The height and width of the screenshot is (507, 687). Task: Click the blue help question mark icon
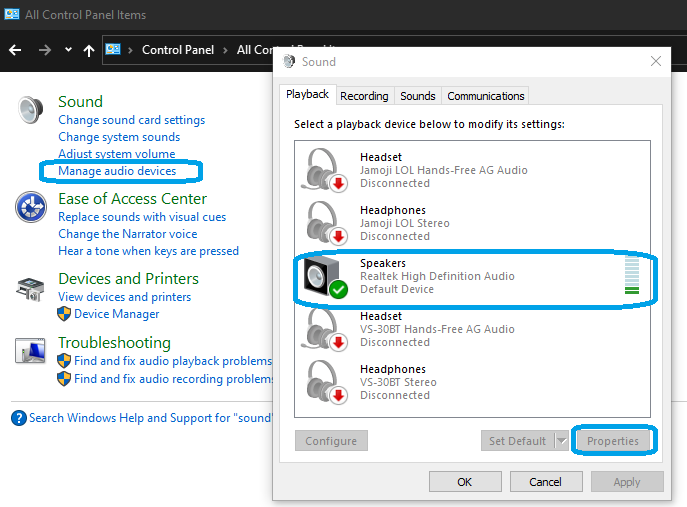(19, 418)
